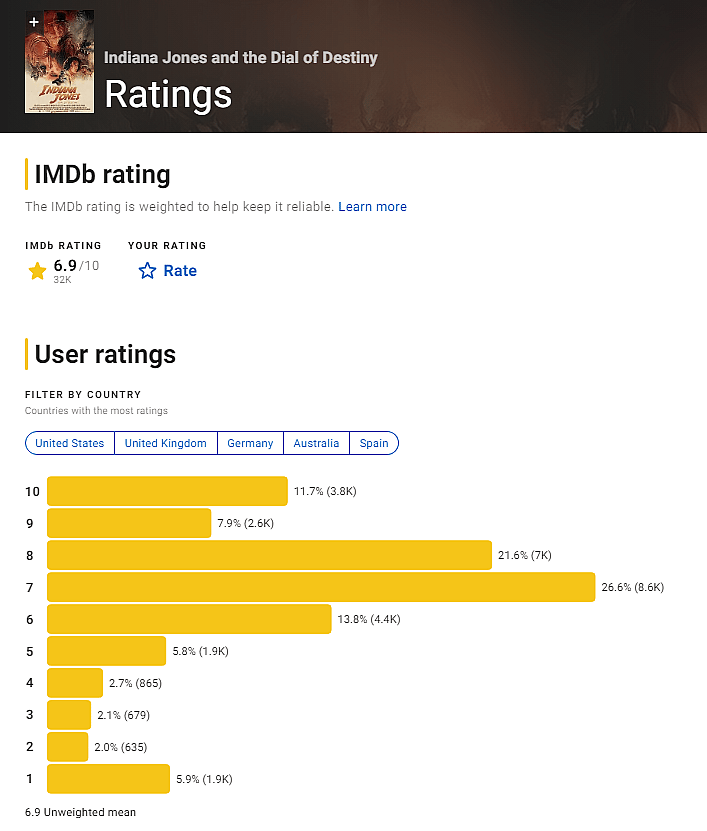Click the plus watchlist icon on poster

[34, 21]
